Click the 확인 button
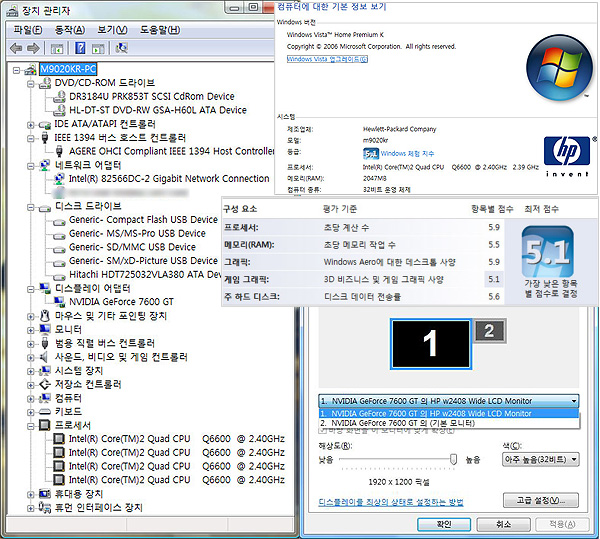 coord(444,524)
